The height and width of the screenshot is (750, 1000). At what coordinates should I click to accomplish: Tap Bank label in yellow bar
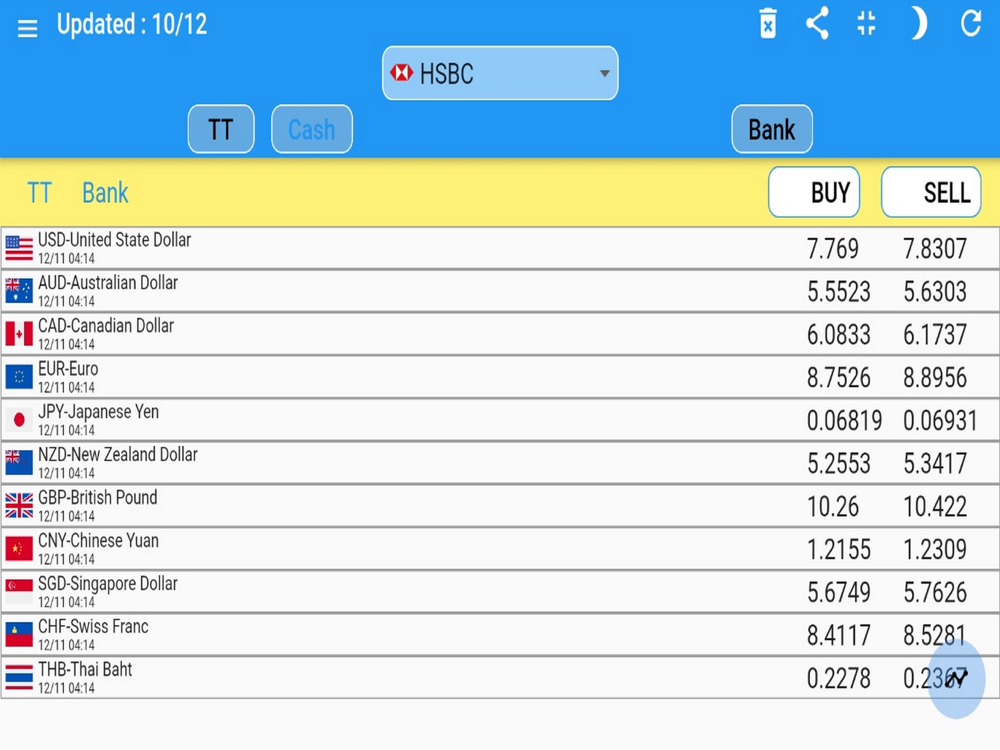click(105, 193)
